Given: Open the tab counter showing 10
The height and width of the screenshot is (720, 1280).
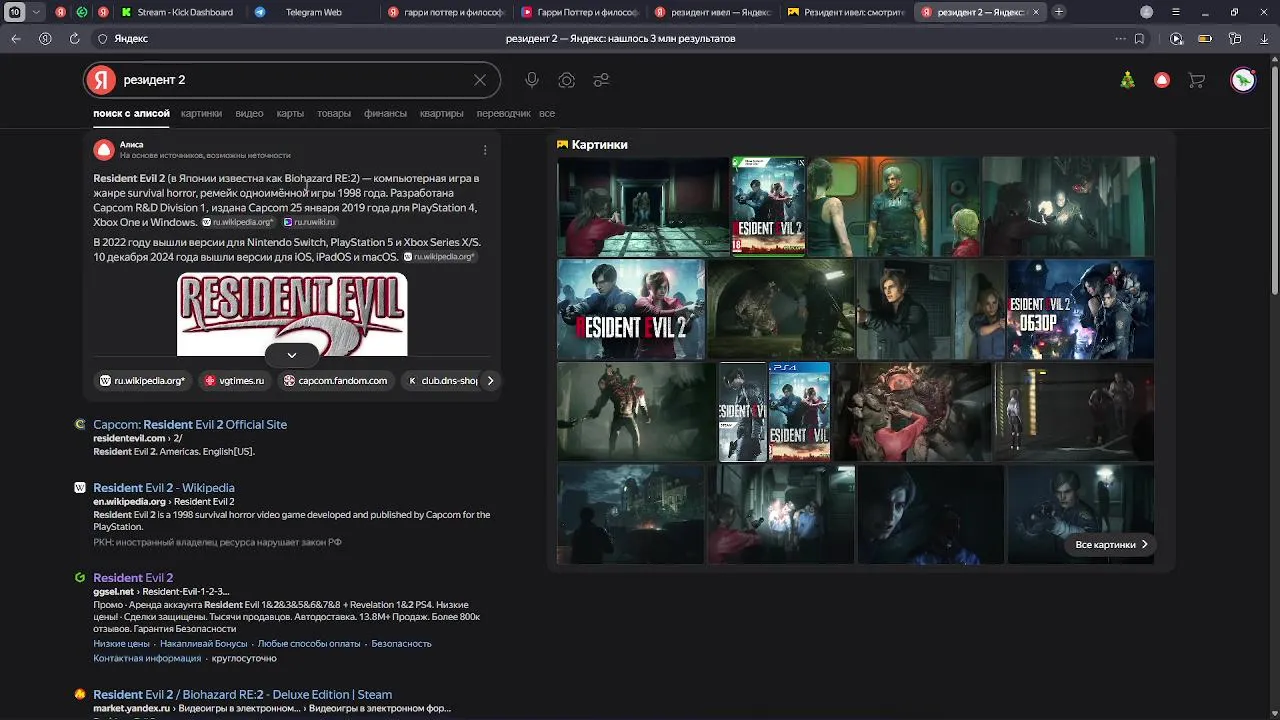Looking at the screenshot, I should click(15, 12).
